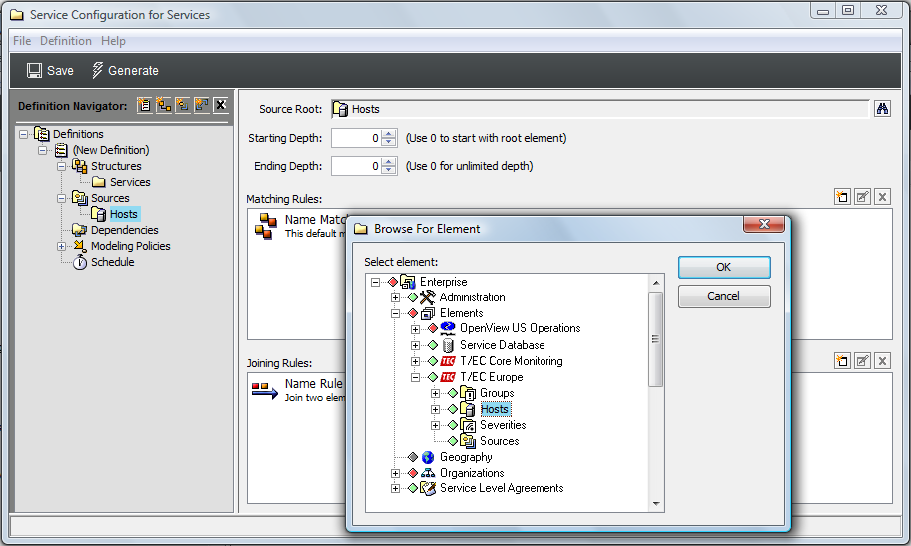The image size is (911, 546).
Task: Delete the matching rule with the X icon
Action: coord(883,197)
